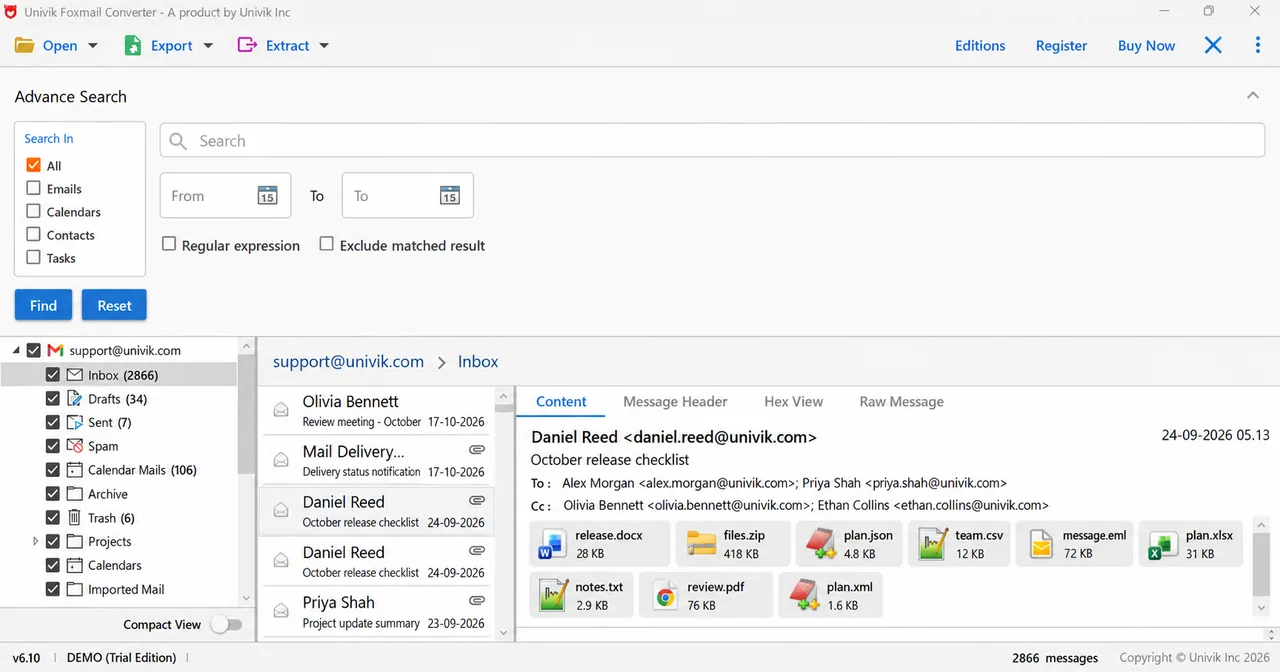Check the Calendars search scope checkbox

[33, 211]
